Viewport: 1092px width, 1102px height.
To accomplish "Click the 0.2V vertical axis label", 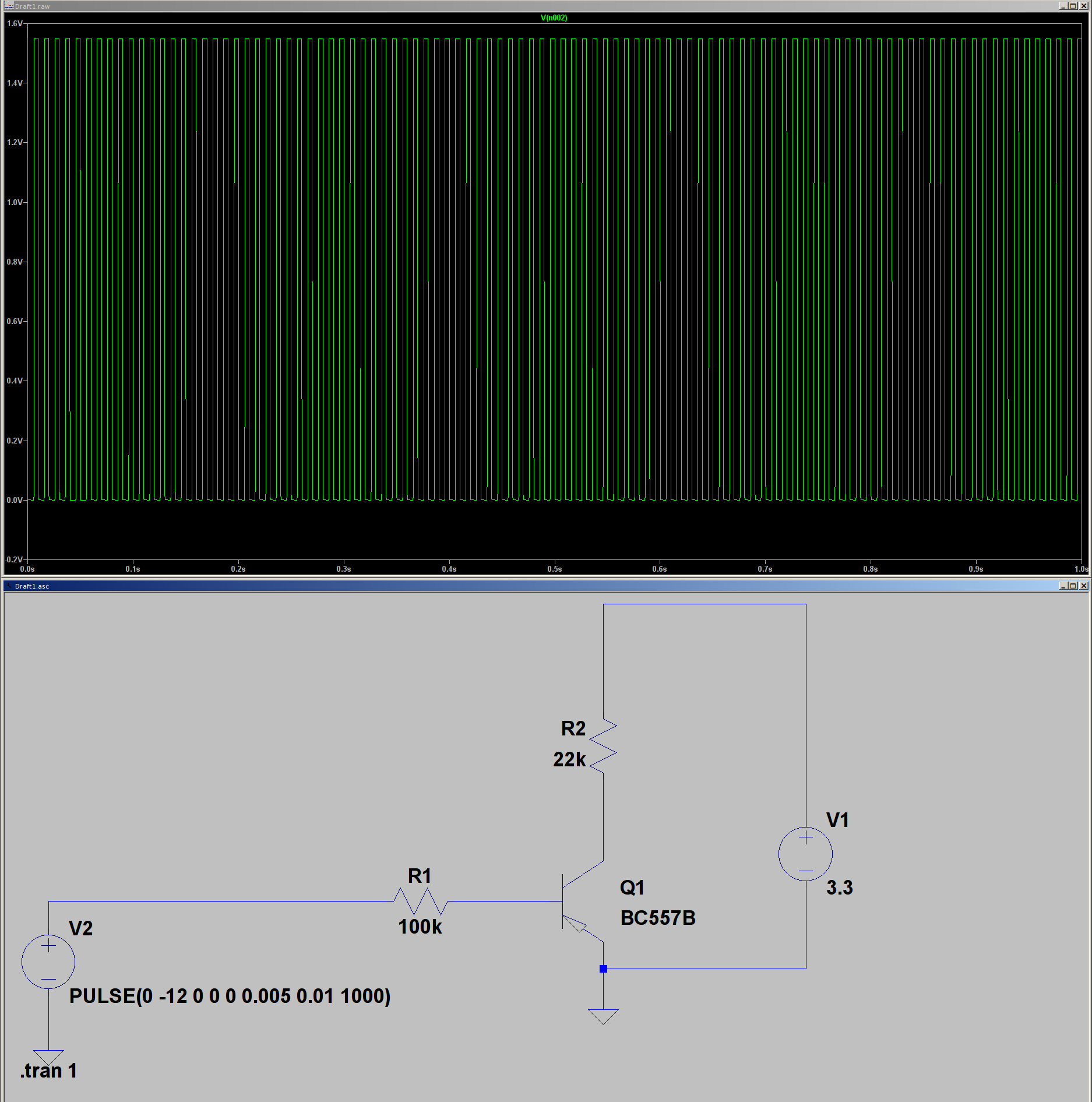I will pyautogui.click(x=15, y=441).
